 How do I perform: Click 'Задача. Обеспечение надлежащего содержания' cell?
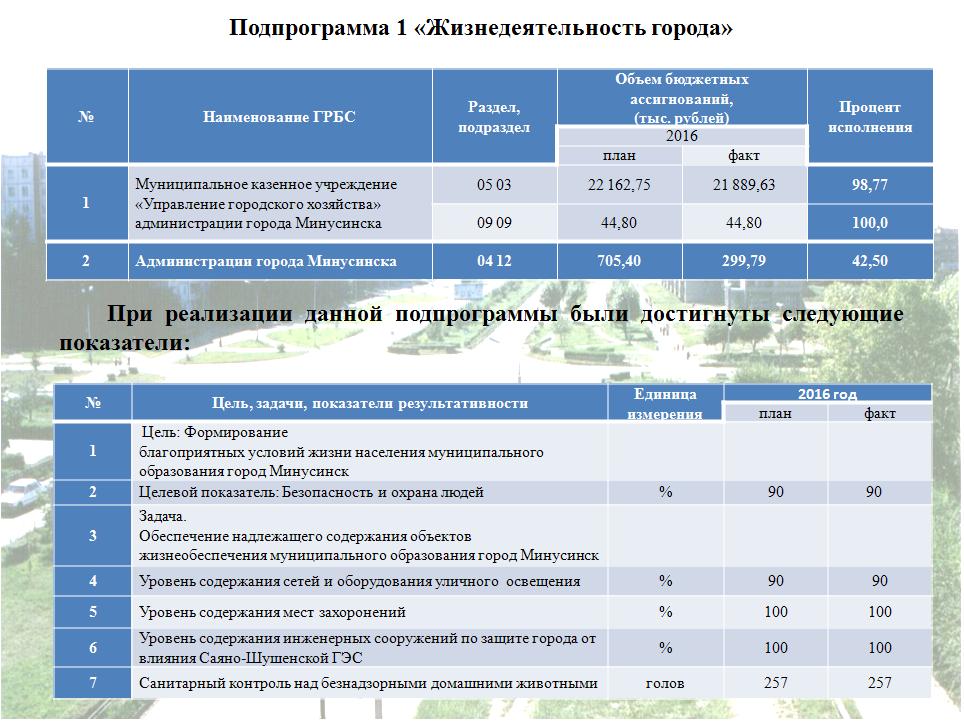(369, 536)
